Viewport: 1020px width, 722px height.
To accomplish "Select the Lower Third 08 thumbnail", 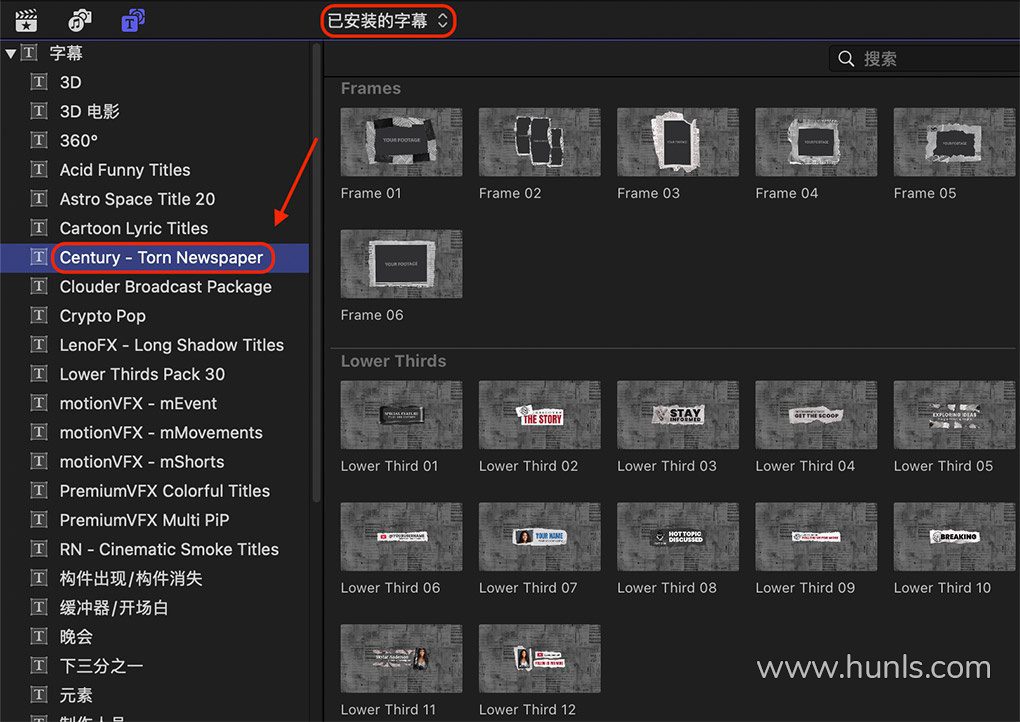I will (678, 537).
